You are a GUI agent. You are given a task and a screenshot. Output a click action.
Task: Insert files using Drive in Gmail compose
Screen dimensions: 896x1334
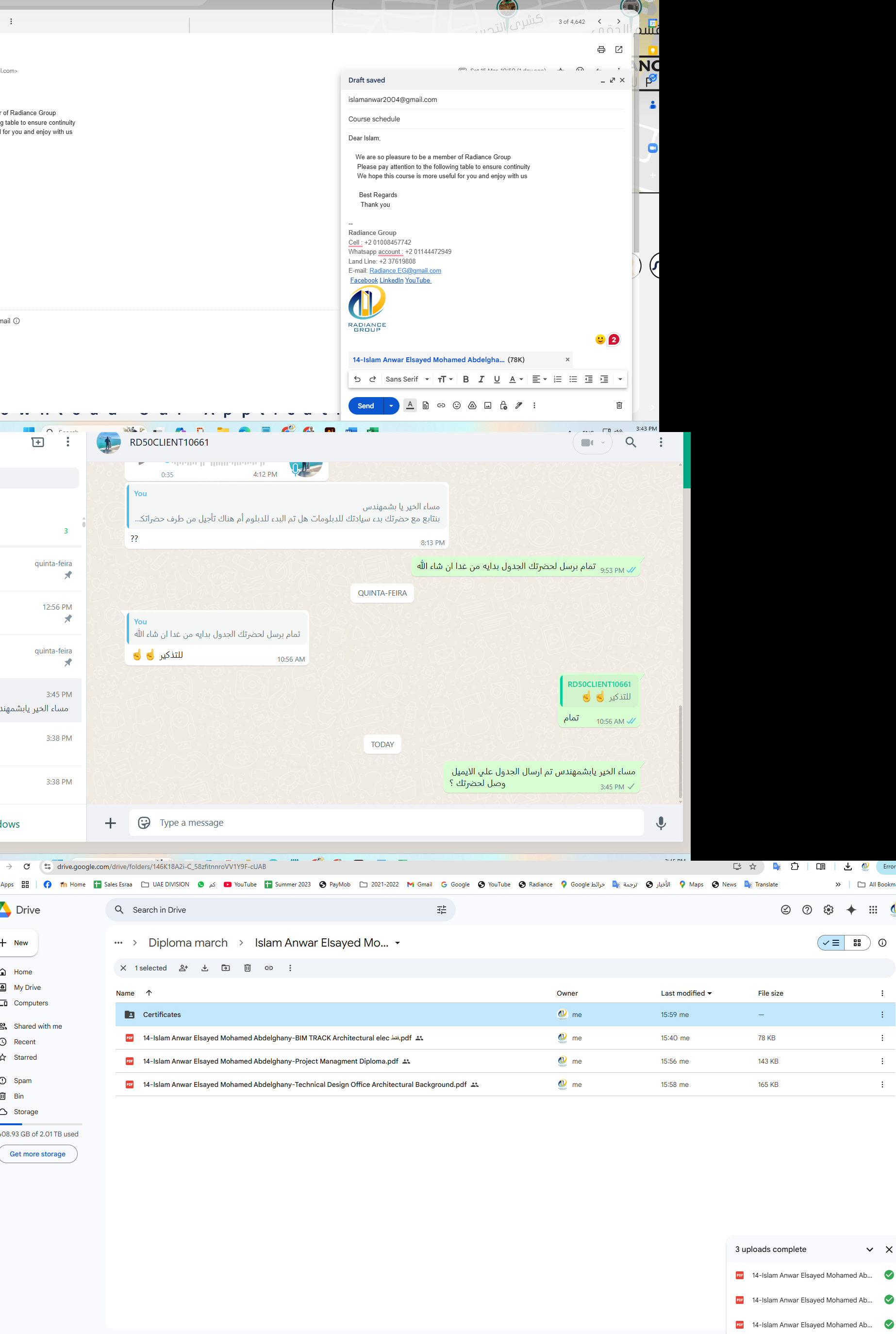click(x=472, y=405)
